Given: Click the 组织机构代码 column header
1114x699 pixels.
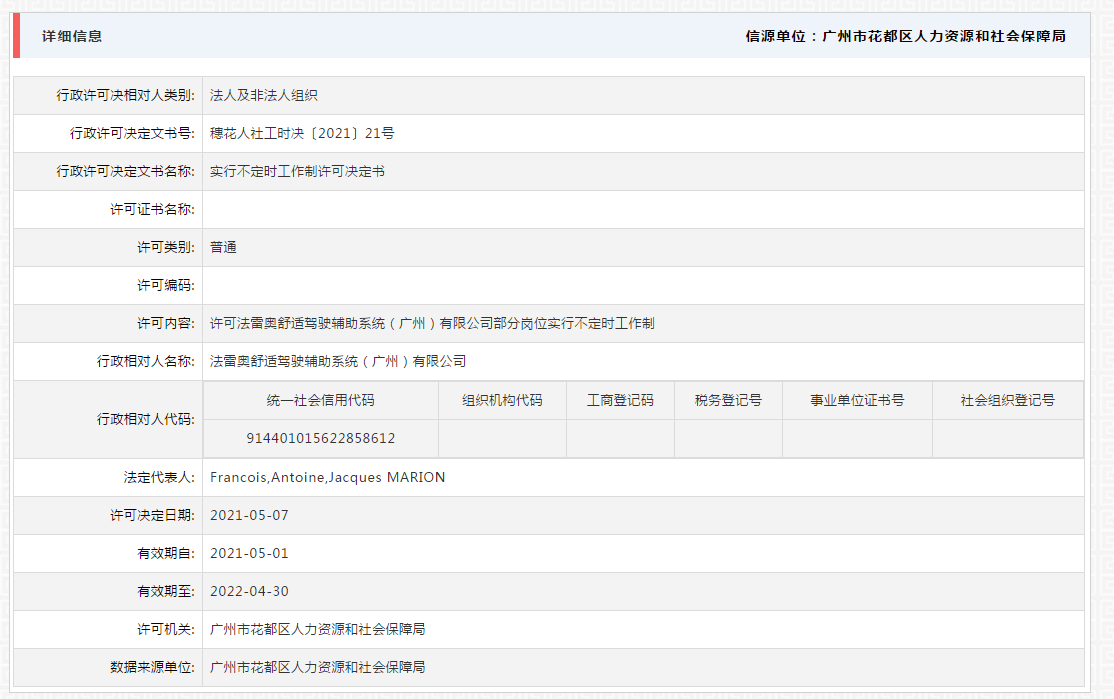Looking at the screenshot, I should pos(502,401).
